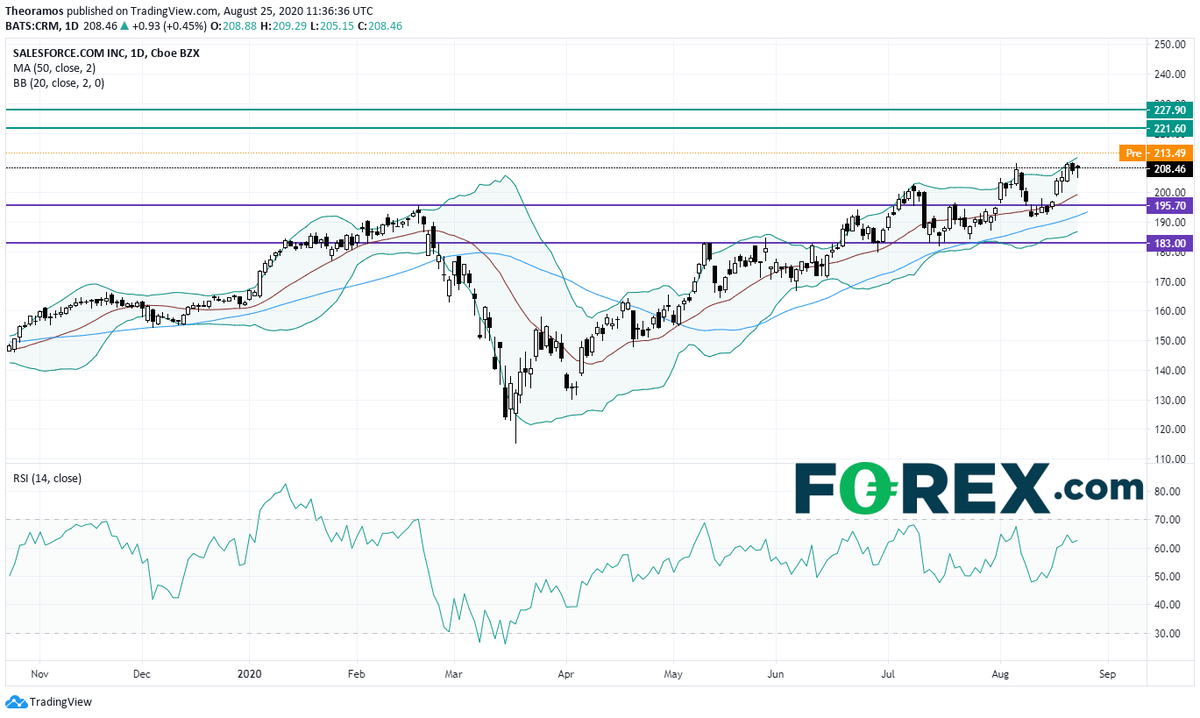1200x718 pixels.
Task: Click the RSI (14, close) indicator label
Action: [x=48, y=478]
